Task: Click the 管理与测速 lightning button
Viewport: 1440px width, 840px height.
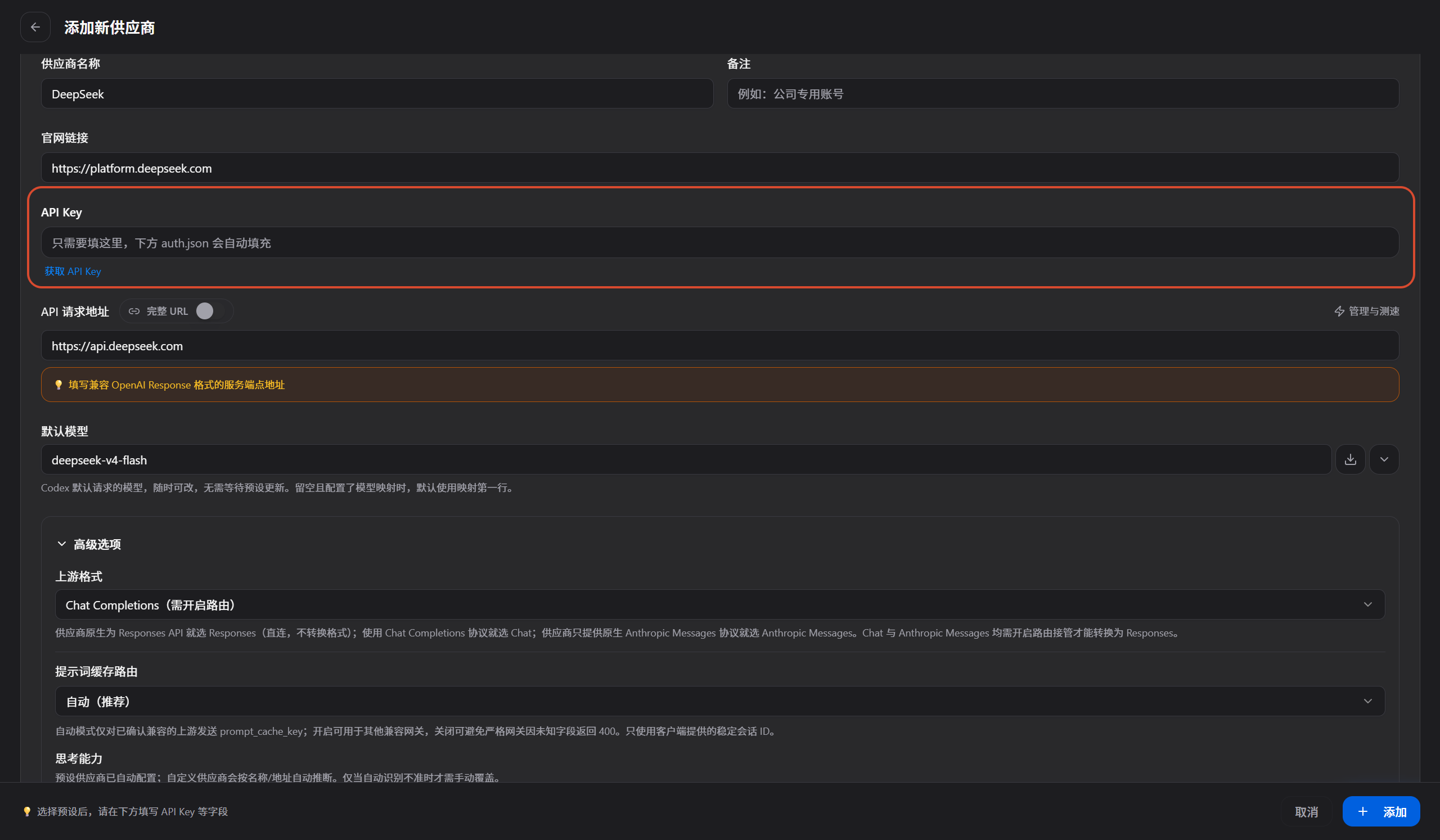Action: point(1366,311)
